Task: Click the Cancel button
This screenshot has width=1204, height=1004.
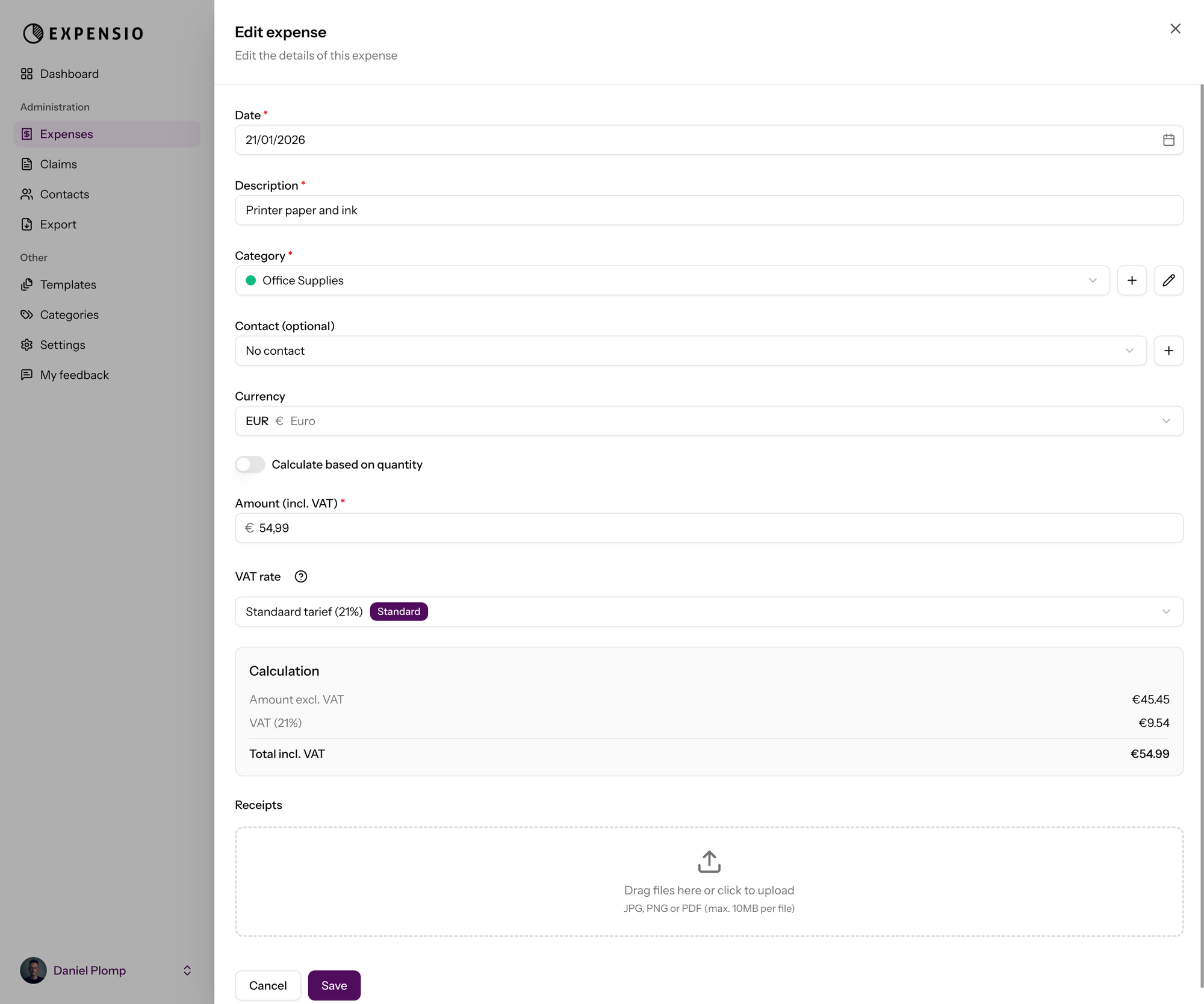Action: tap(268, 985)
